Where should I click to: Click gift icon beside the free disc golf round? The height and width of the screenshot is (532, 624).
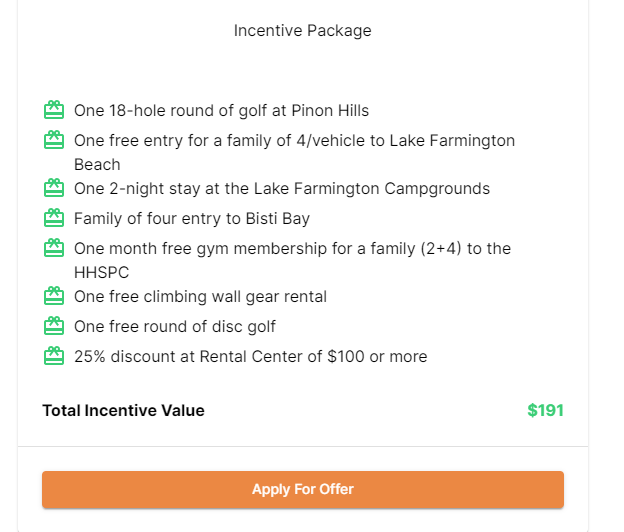coord(54,326)
